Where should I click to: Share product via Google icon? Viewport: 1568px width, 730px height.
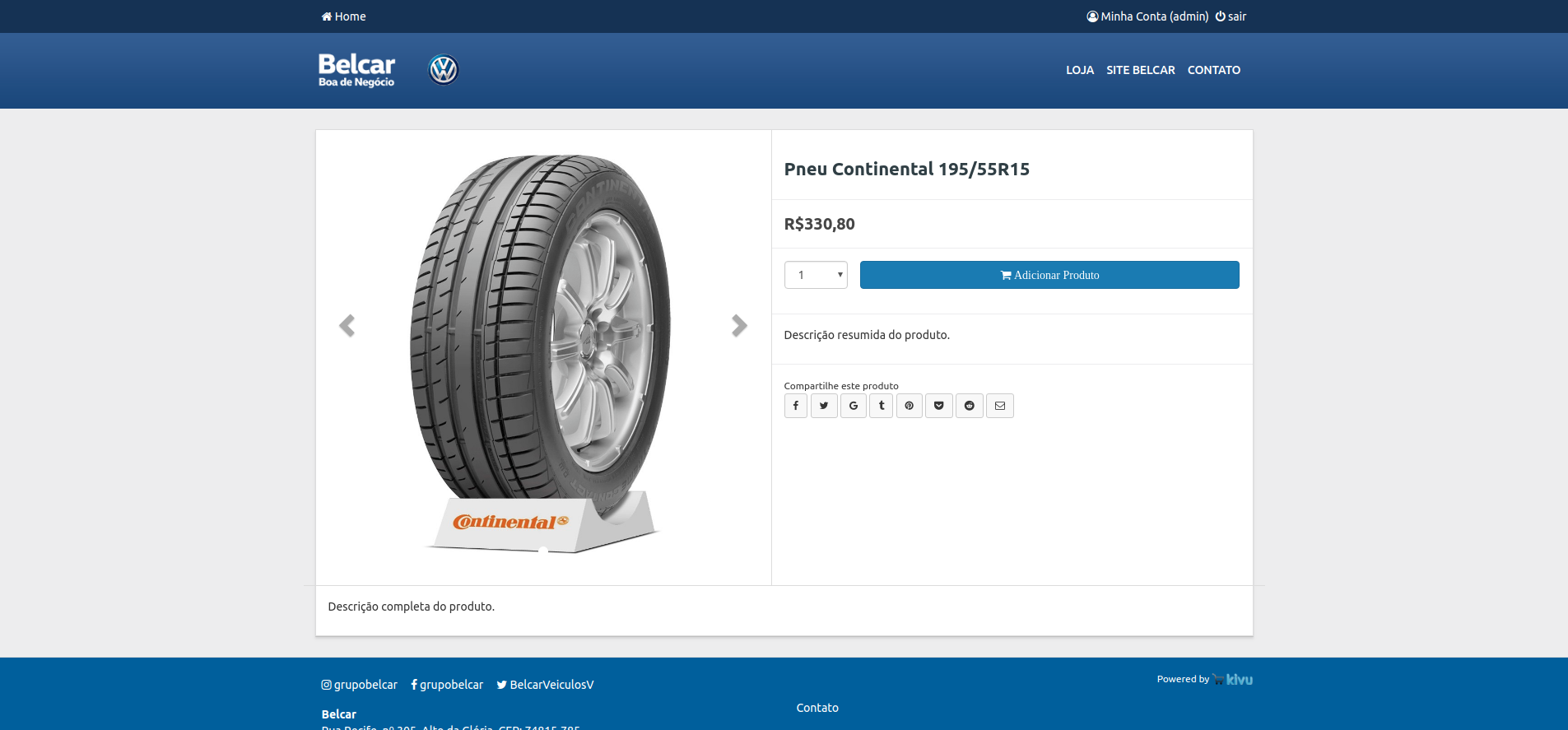(854, 406)
